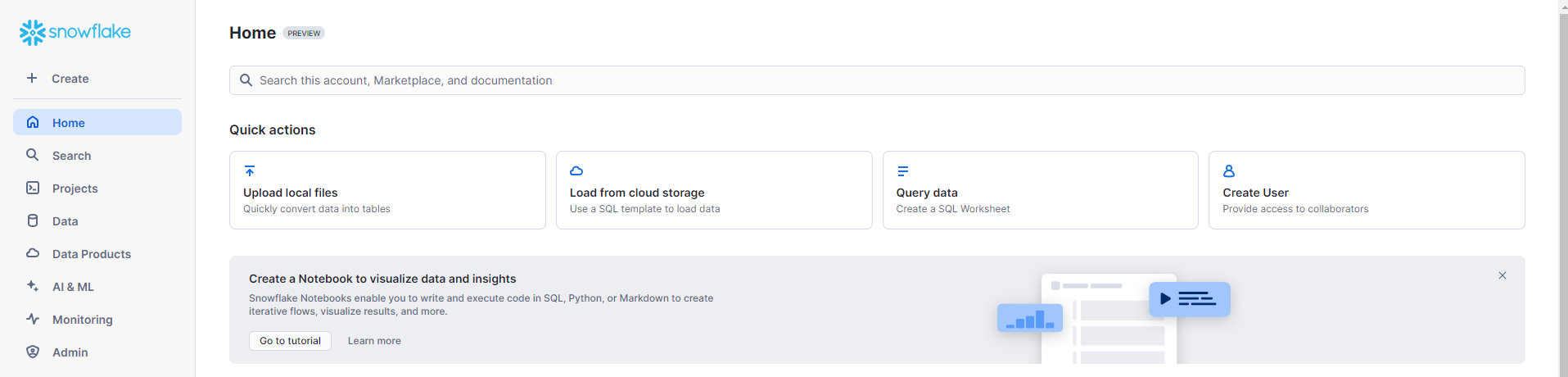The height and width of the screenshot is (377, 1568).
Task: Click the Search magnifier icon in sidebar
Action: [x=33, y=155]
